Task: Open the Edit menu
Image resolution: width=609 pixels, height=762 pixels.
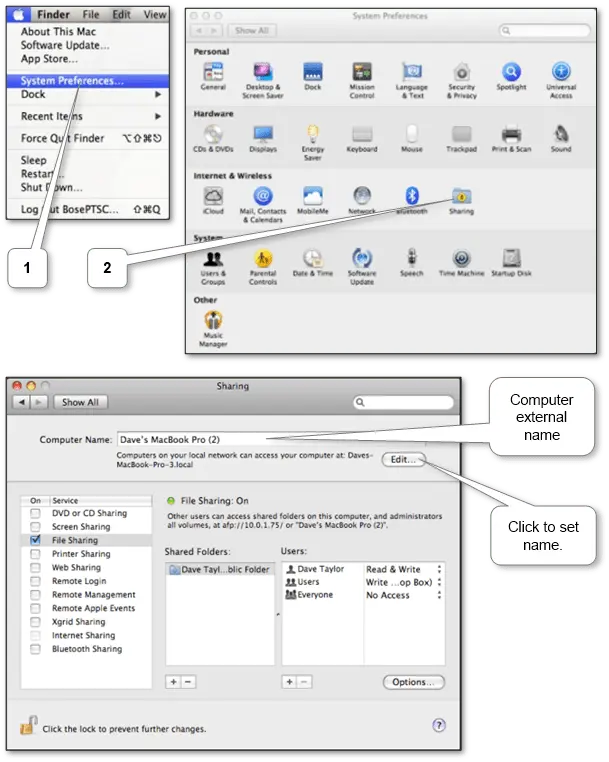Action: click(122, 15)
